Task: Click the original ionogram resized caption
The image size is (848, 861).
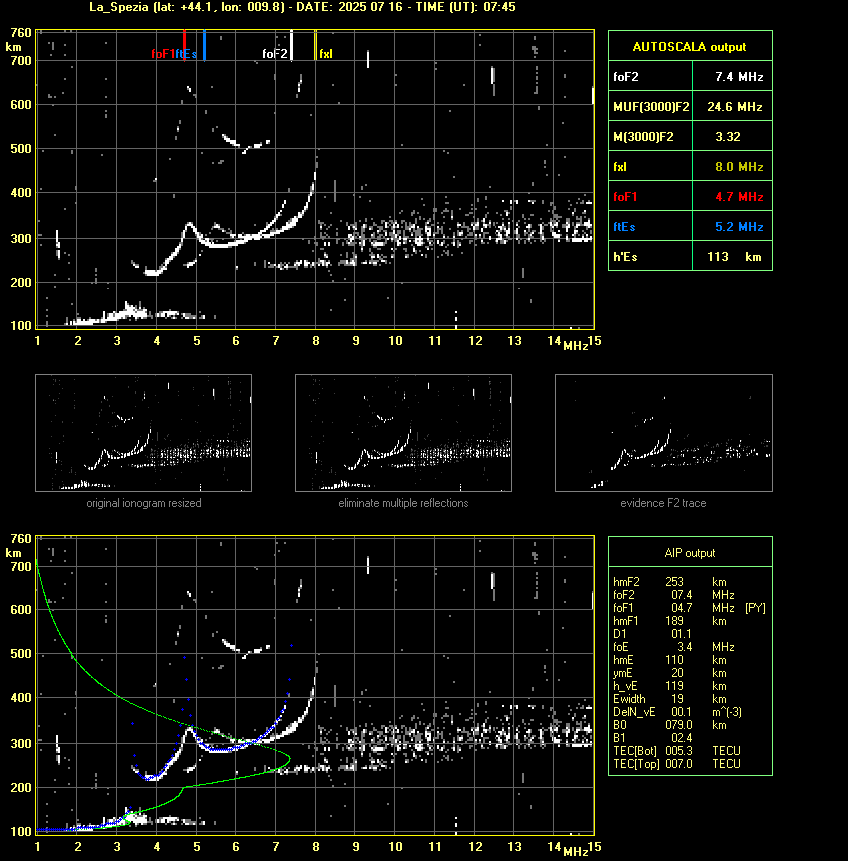Action: (144, 503)
